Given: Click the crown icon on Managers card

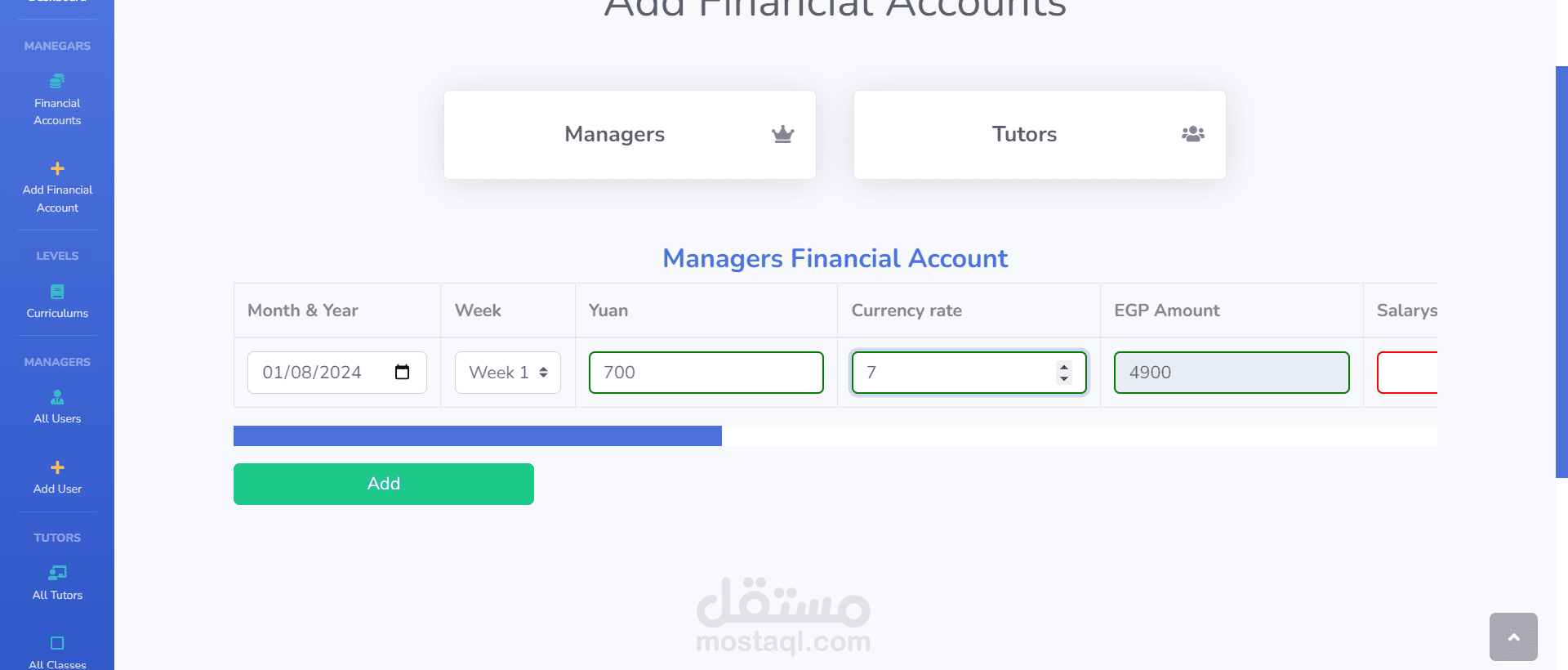Looking at the screenshot, I should point(782,134).
